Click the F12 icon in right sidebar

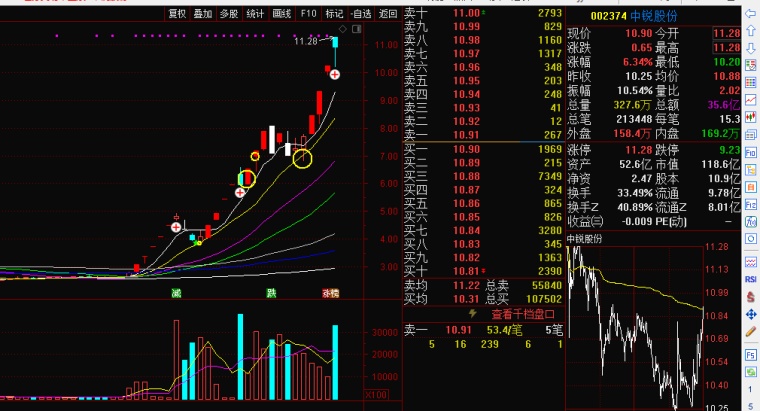coord(750,205)
